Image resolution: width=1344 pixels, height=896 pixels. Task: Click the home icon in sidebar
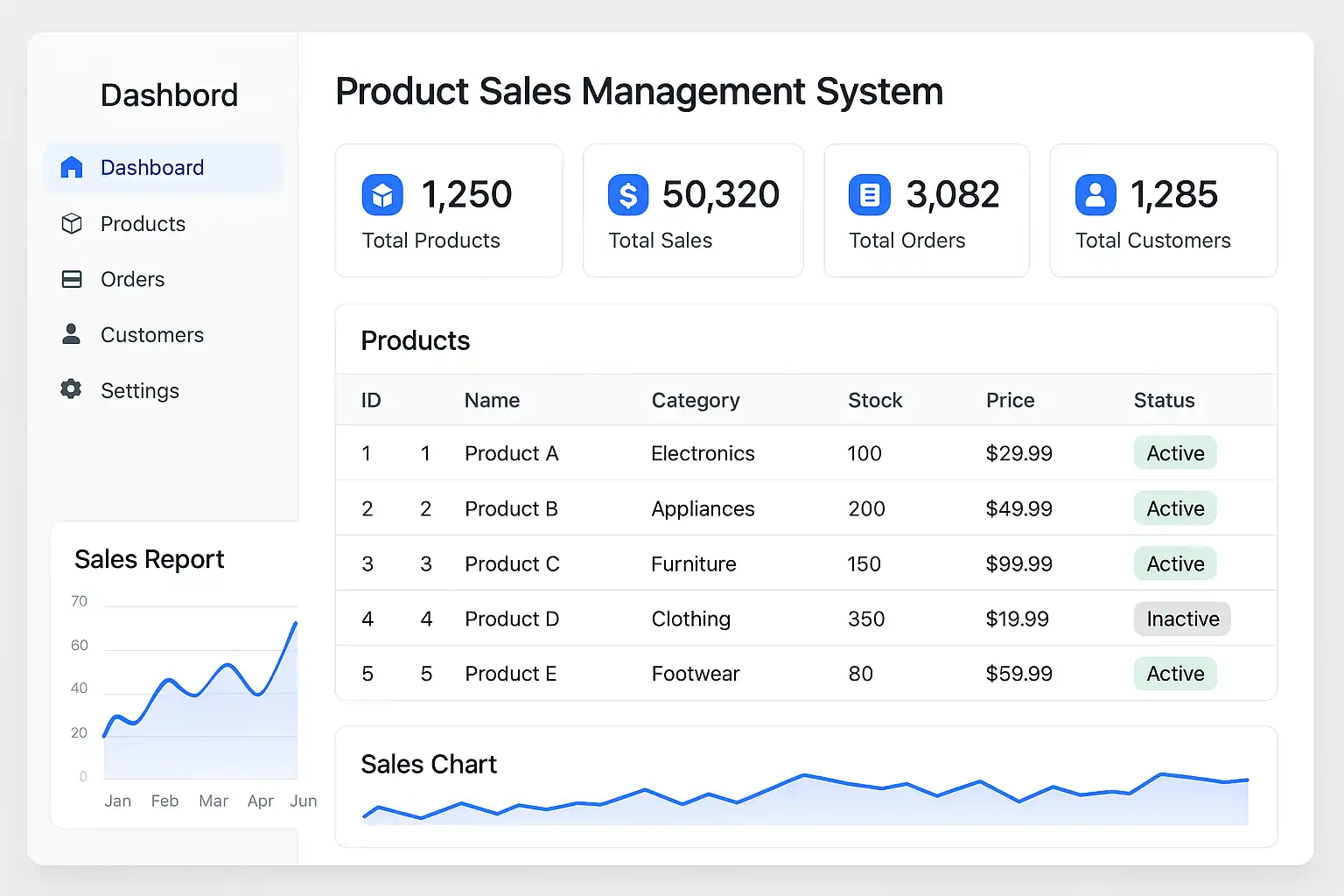point(72,167)
